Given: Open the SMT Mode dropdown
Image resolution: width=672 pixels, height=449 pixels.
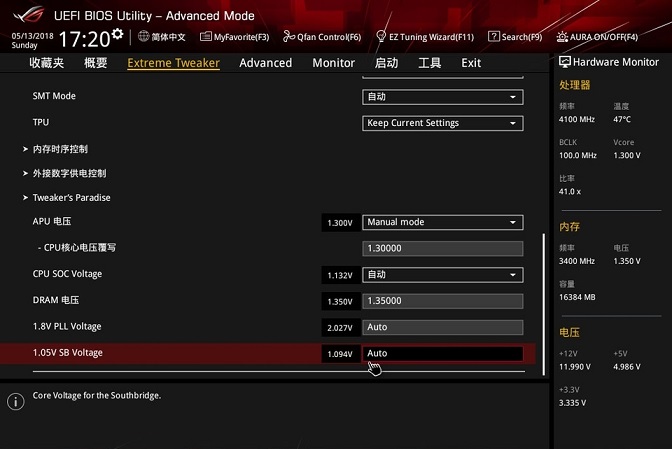Looking at the screenshot, I should (442, 97).
